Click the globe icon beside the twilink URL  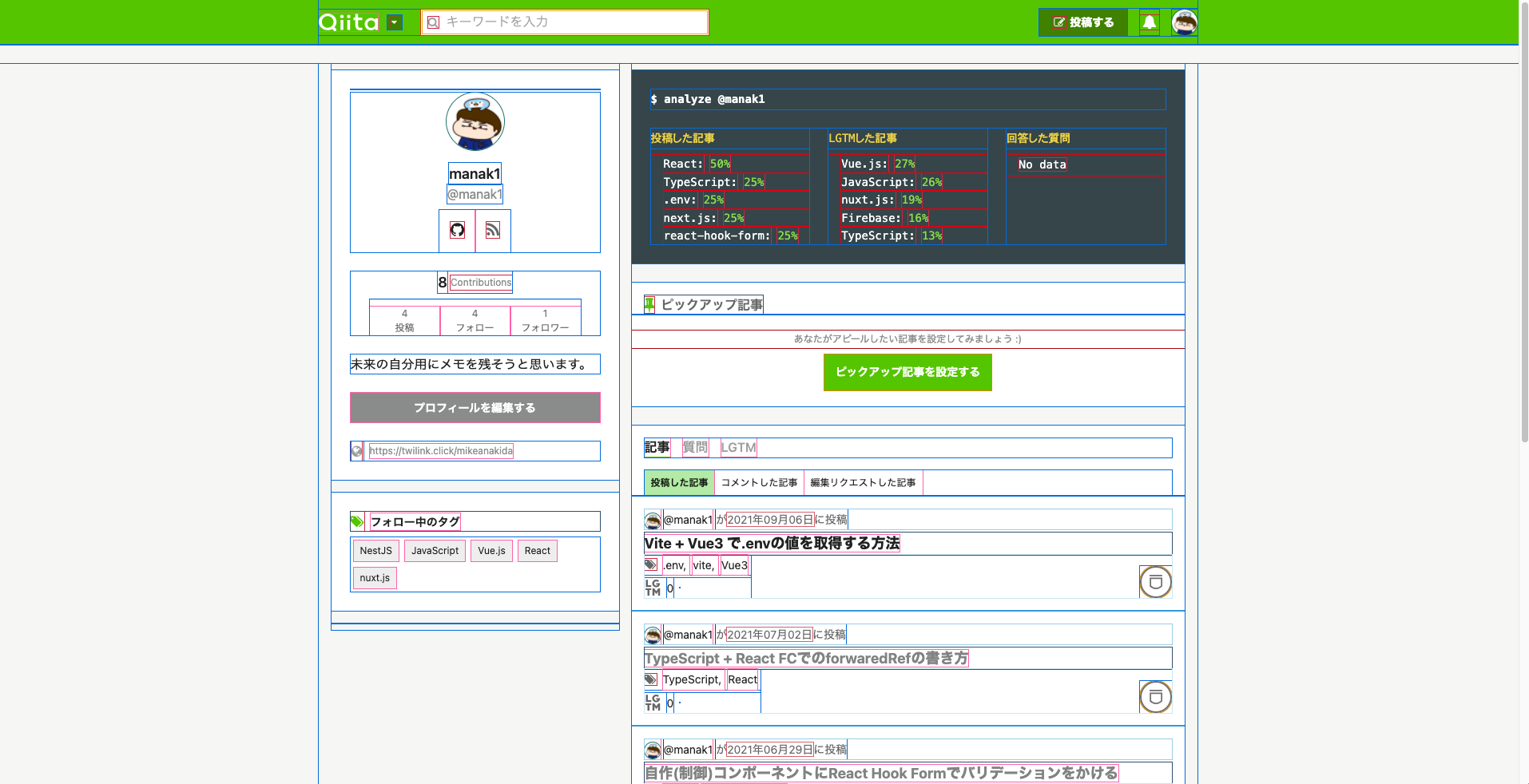[356, 450]
